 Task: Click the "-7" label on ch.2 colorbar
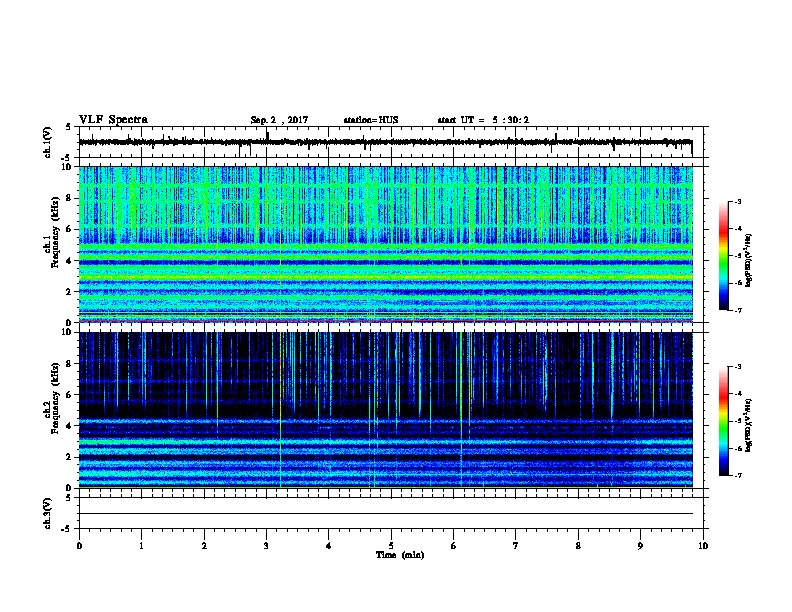737,476
